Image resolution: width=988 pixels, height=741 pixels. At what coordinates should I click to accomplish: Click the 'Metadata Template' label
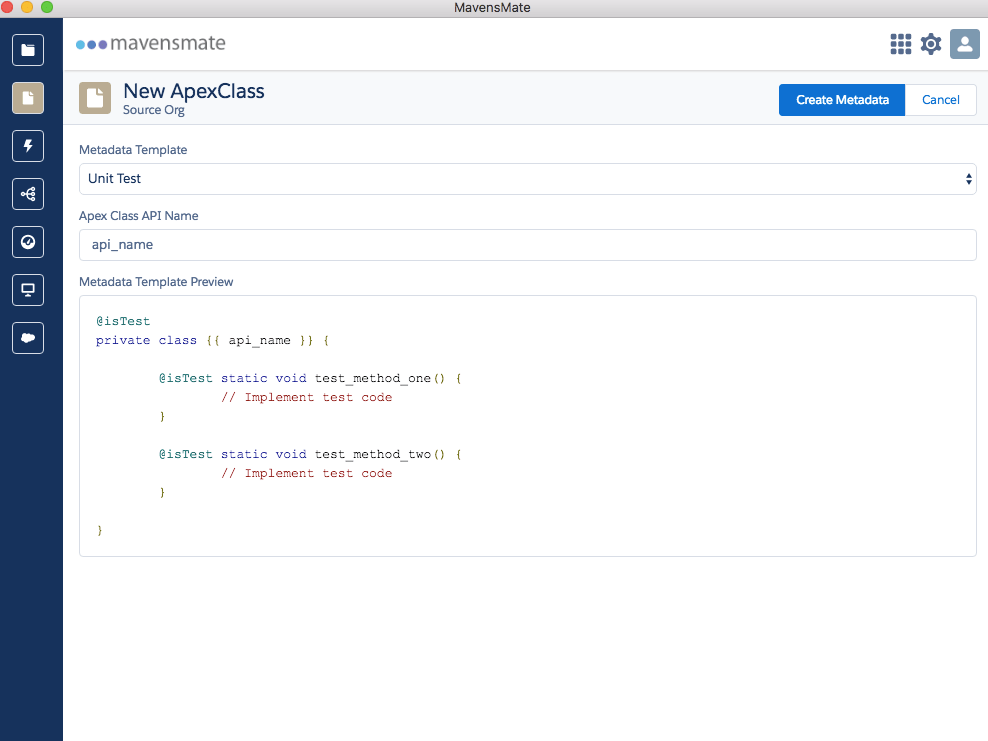pos(133,150)
